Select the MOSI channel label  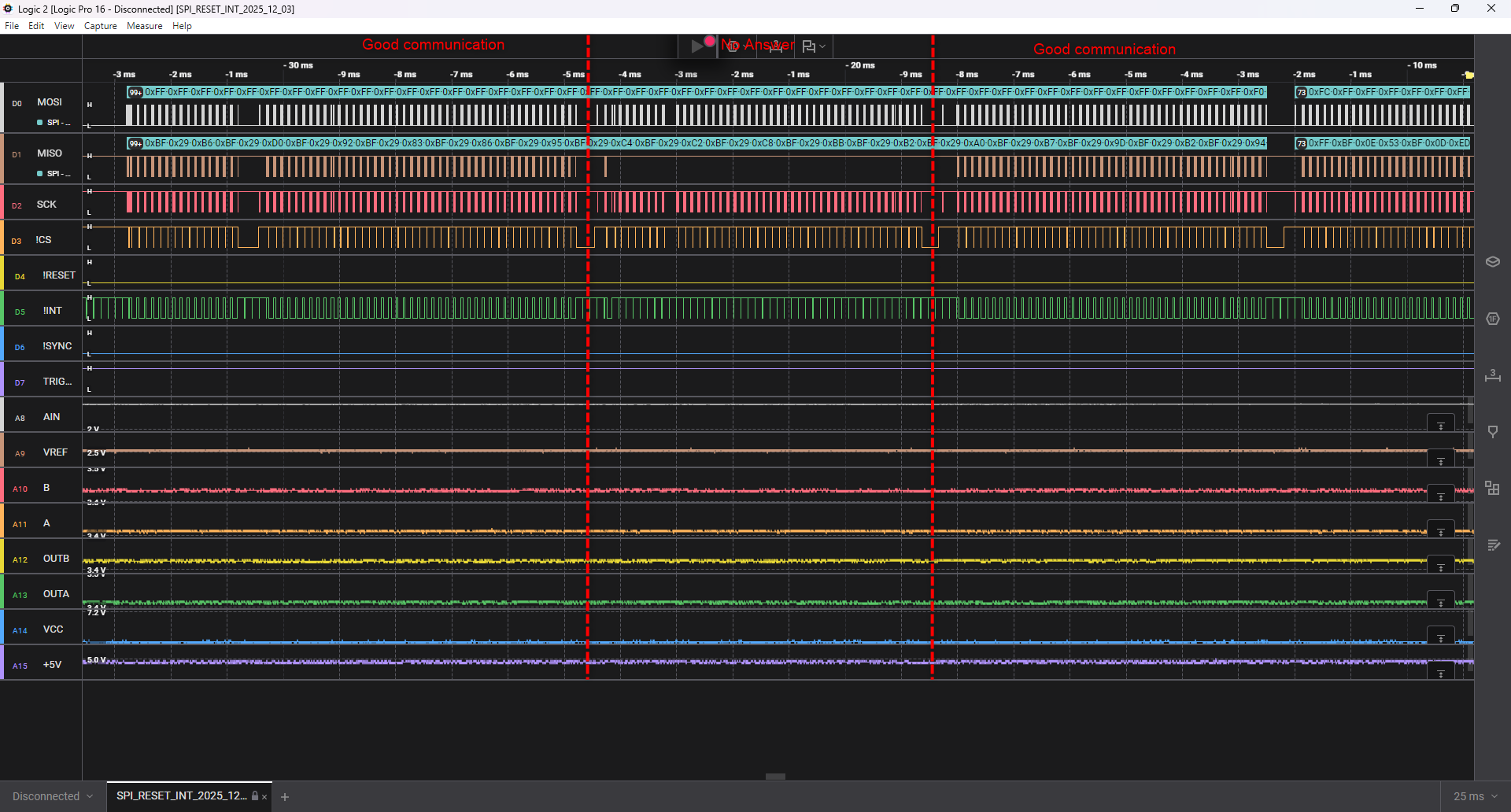pos(50,102)
